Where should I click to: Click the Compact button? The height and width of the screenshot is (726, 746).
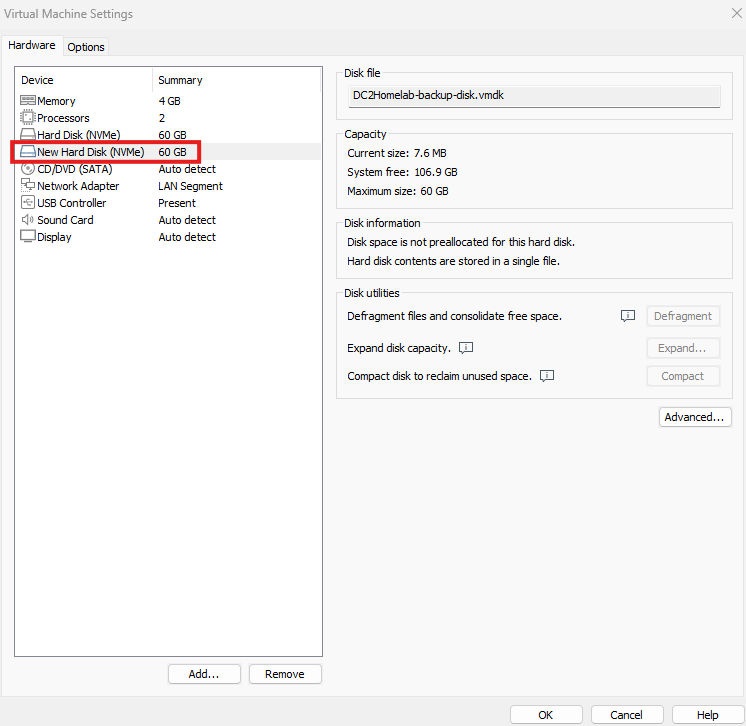pos(683,376)
